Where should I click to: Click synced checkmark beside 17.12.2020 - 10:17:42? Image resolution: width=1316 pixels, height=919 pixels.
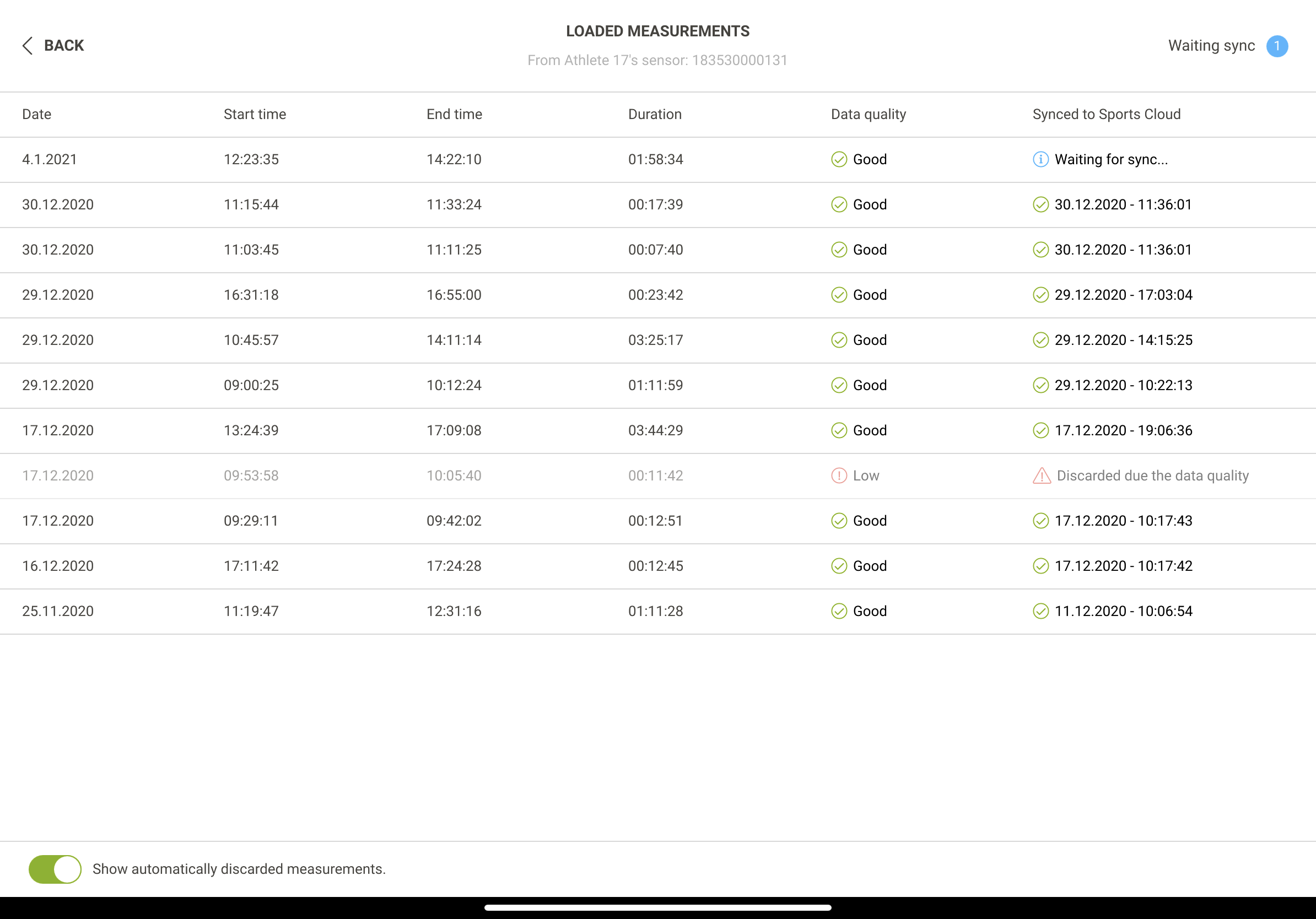pyautogui.click(x=1040, y=566)
